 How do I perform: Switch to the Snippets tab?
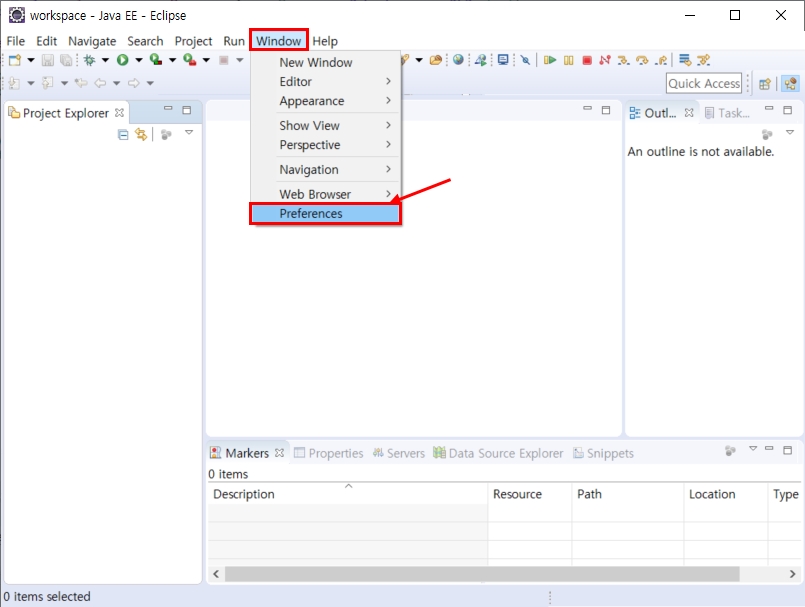tap(603, 453)
